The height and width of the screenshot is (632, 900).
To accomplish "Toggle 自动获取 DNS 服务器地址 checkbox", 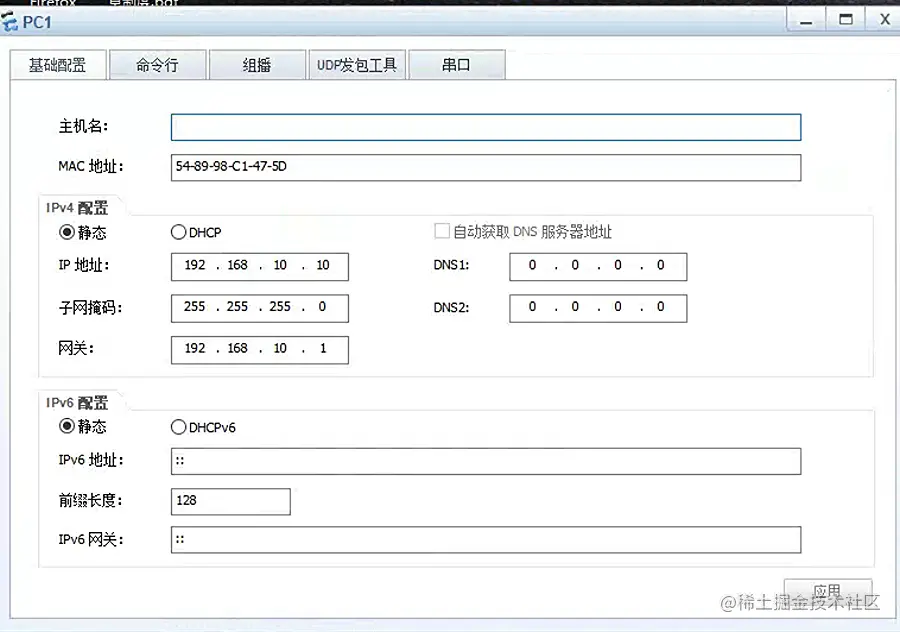I will [x=441, y=231].
